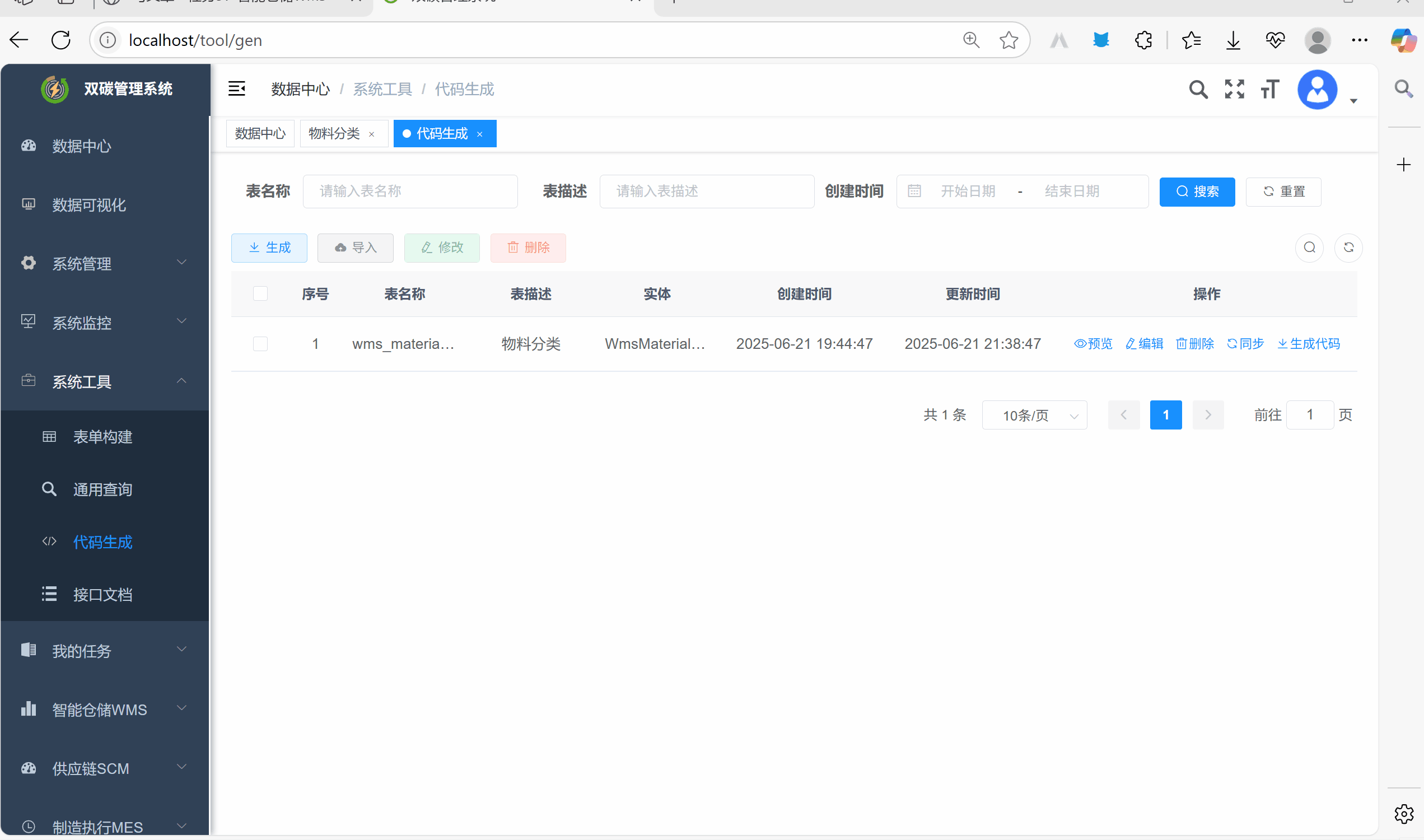Open the user avatar dropdown menu
This screenshot has height=840, width=1424.
coord(1317,89)
